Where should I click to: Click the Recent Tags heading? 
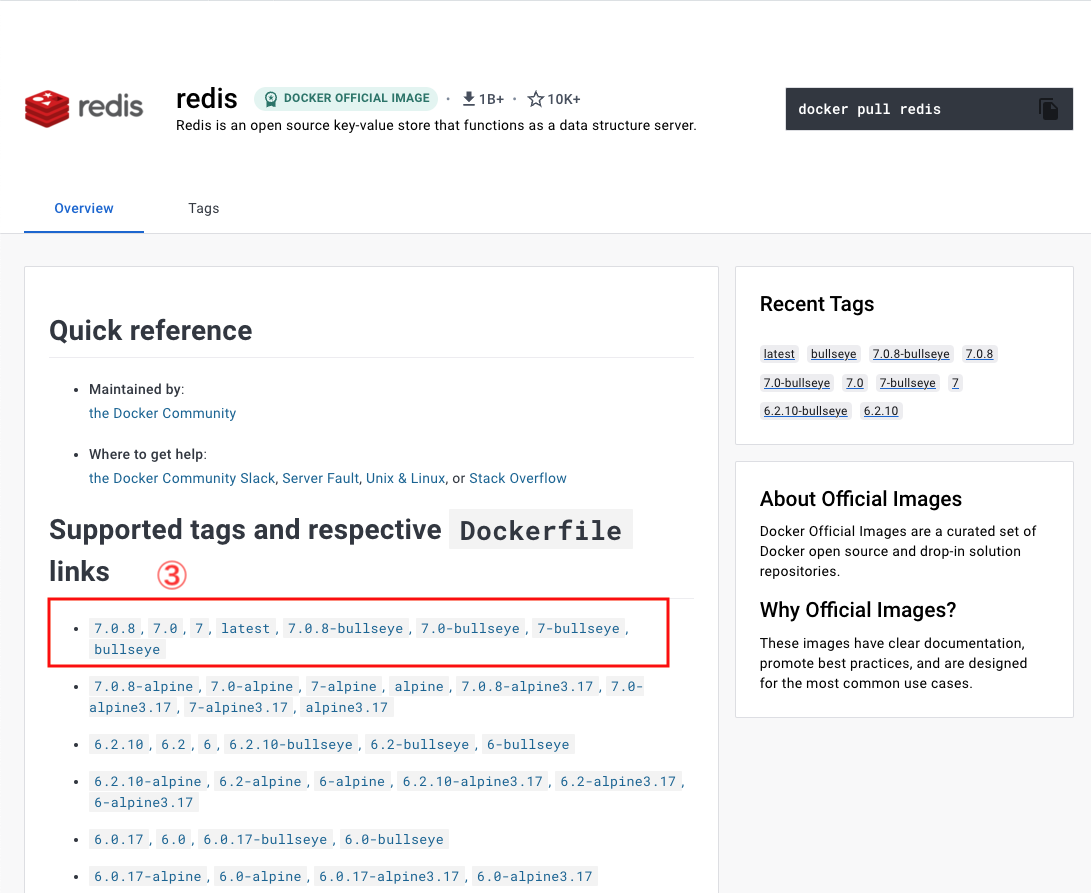pyautogui.click(x=817, y=304)
